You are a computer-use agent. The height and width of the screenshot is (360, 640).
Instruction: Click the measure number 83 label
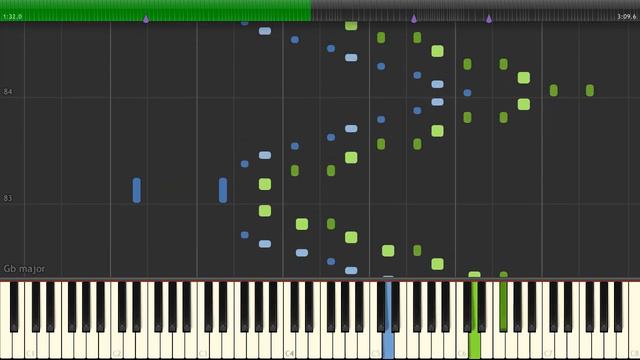8,198
